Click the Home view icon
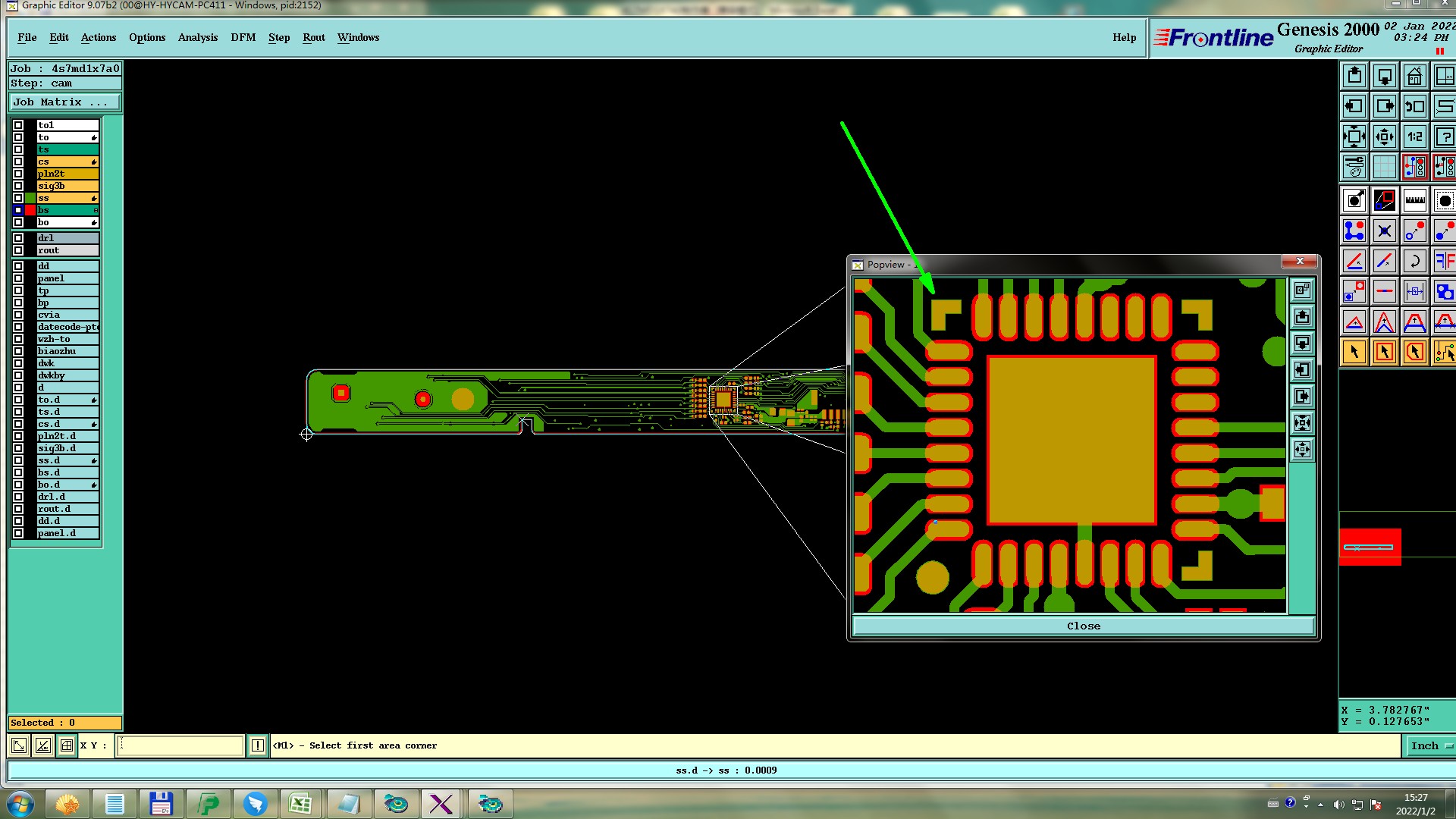 click(x=1414, y=77)
